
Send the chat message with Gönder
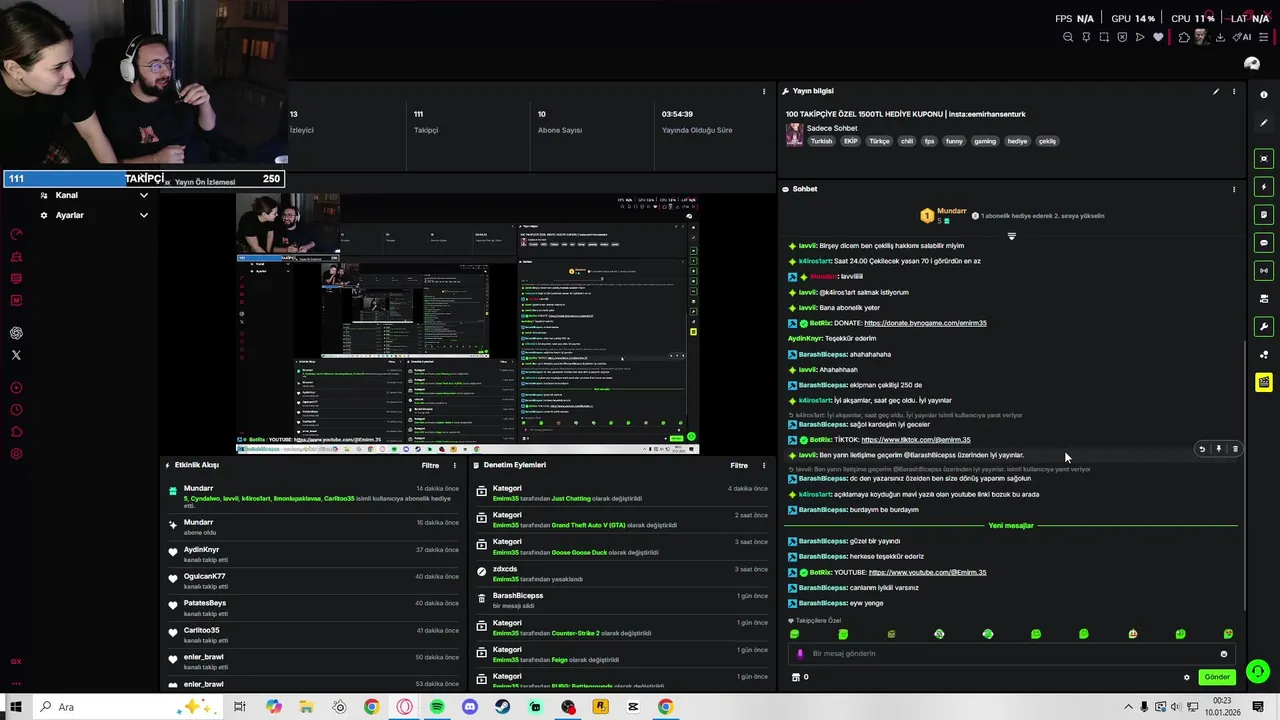coord(1217,677)
